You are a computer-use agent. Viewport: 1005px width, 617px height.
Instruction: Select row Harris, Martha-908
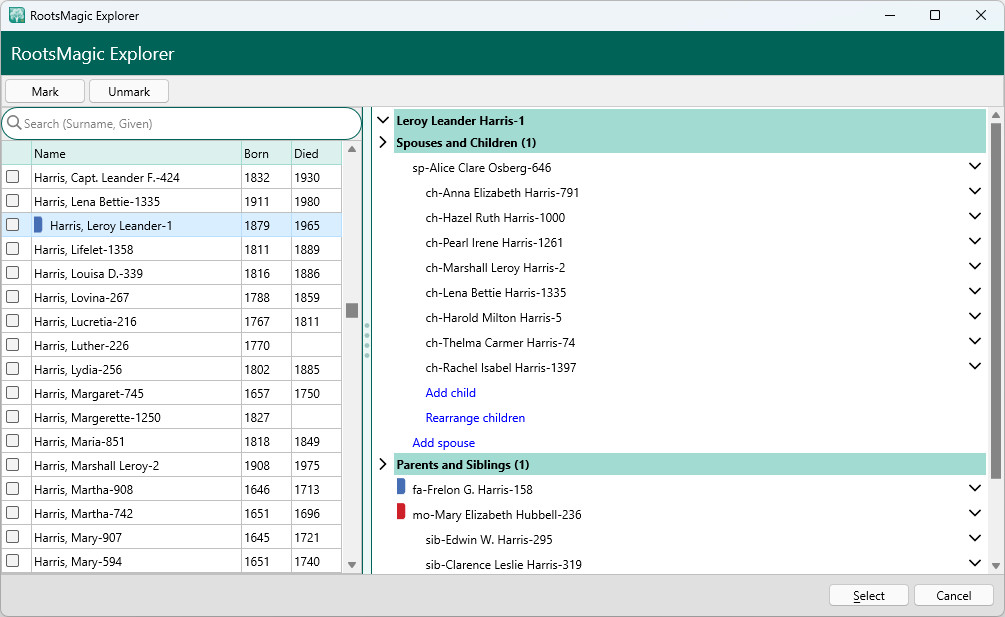coord(172,489)
